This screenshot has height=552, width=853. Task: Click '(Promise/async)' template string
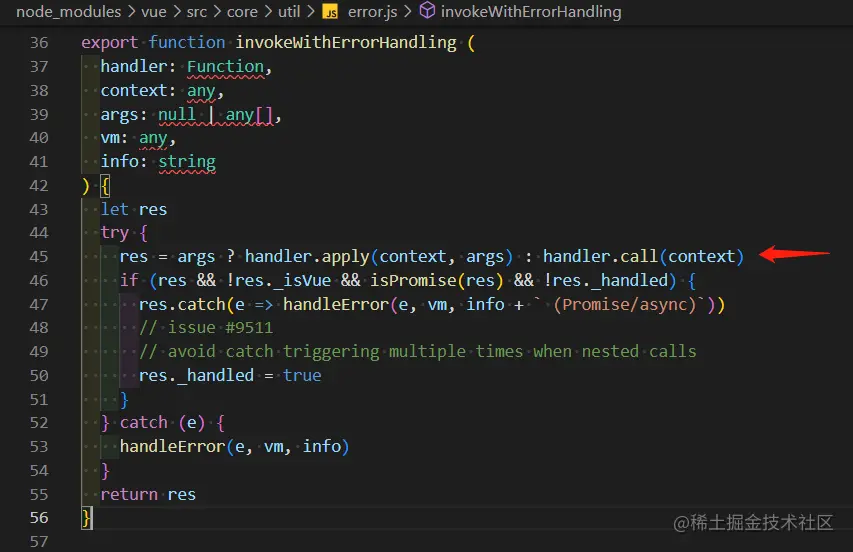pos(625,304)
